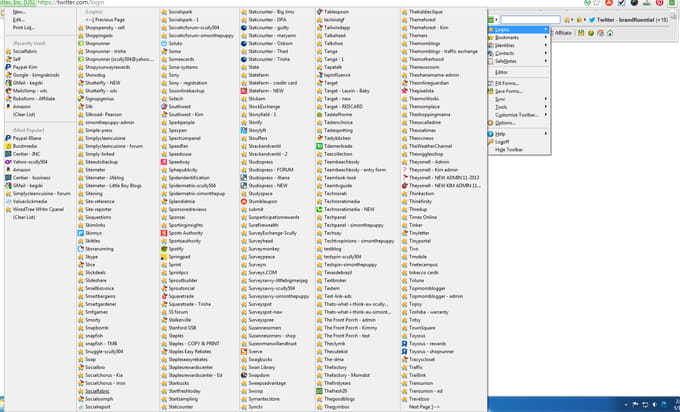Open the TheWeatherChannel login

point(430,146)
